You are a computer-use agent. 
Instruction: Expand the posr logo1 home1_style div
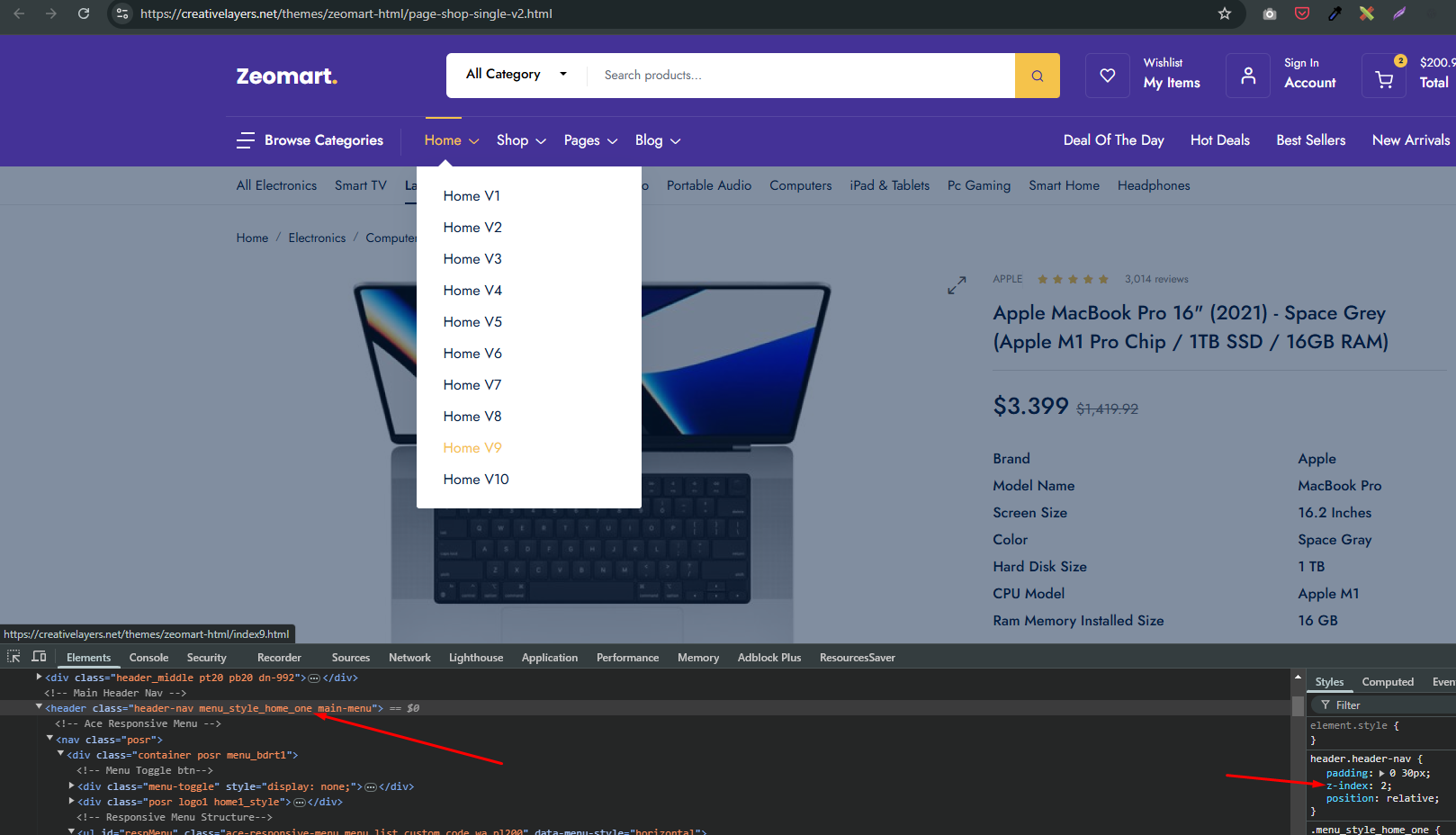[71, 801]
